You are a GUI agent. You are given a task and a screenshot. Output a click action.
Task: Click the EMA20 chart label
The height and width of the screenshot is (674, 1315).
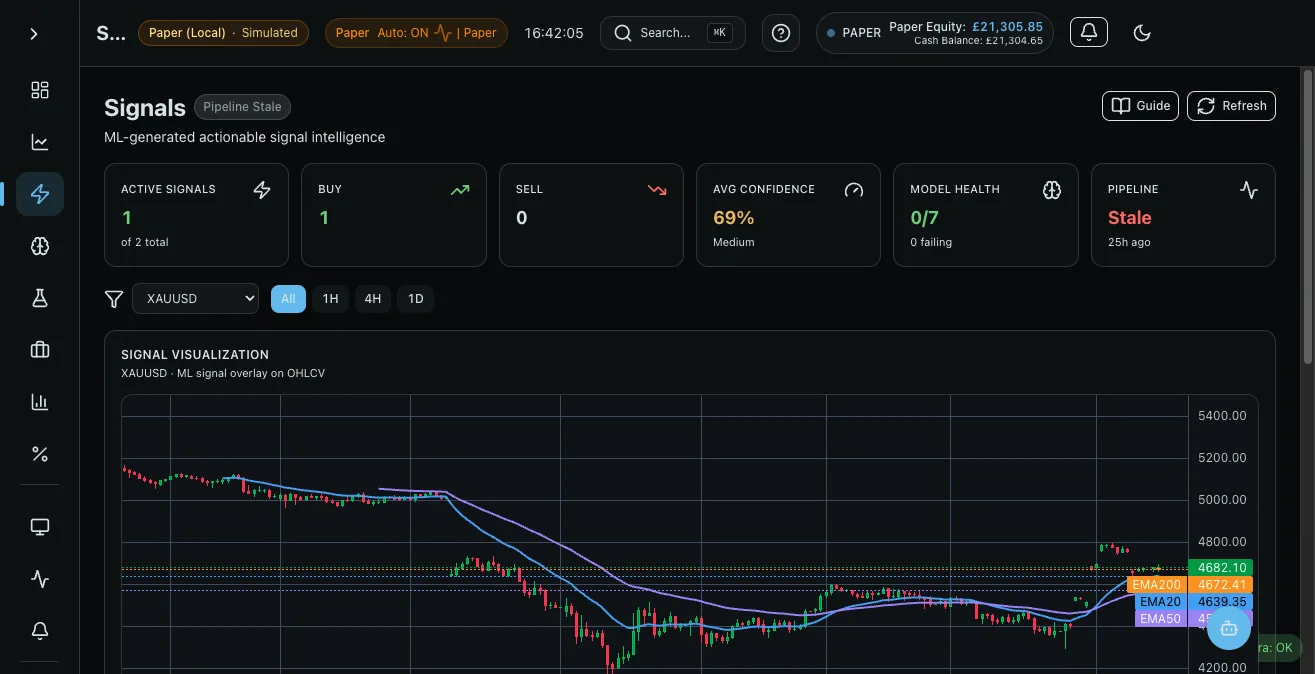[x=1160, y=602]
